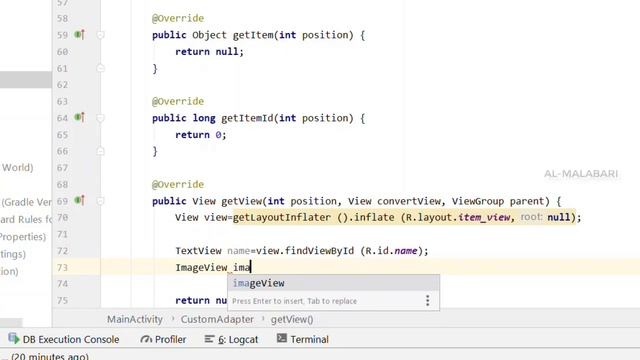Open the Profiler tool window
This screenshot has width=640, height=360.
point(163,339)
